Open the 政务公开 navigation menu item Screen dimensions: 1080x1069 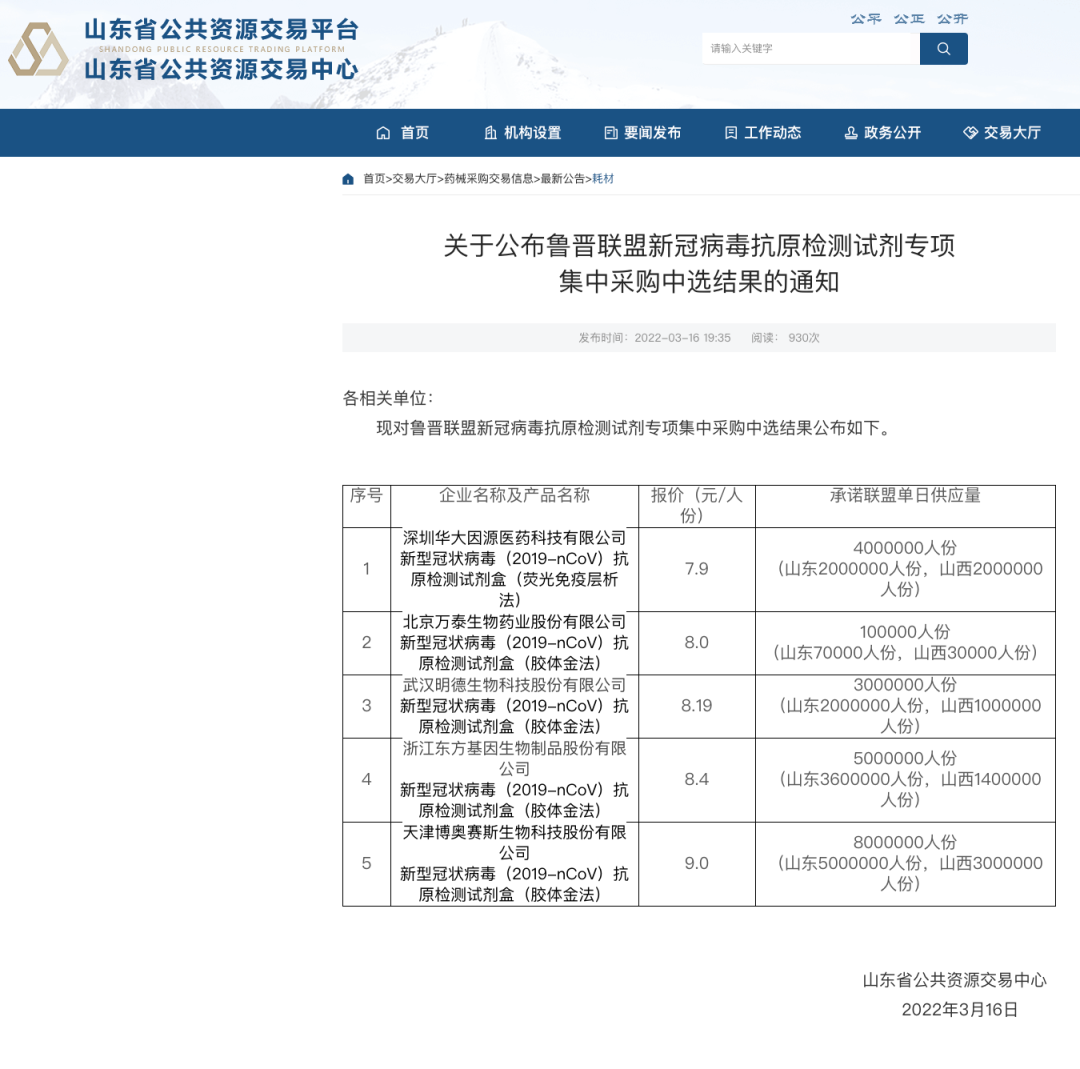[x=883, y=133]
